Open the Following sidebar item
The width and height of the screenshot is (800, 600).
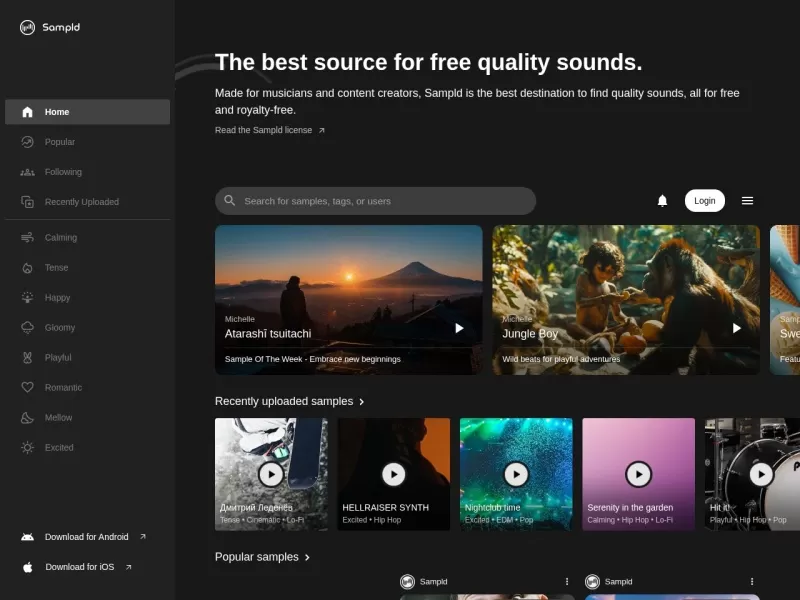[x=63, y=172]
